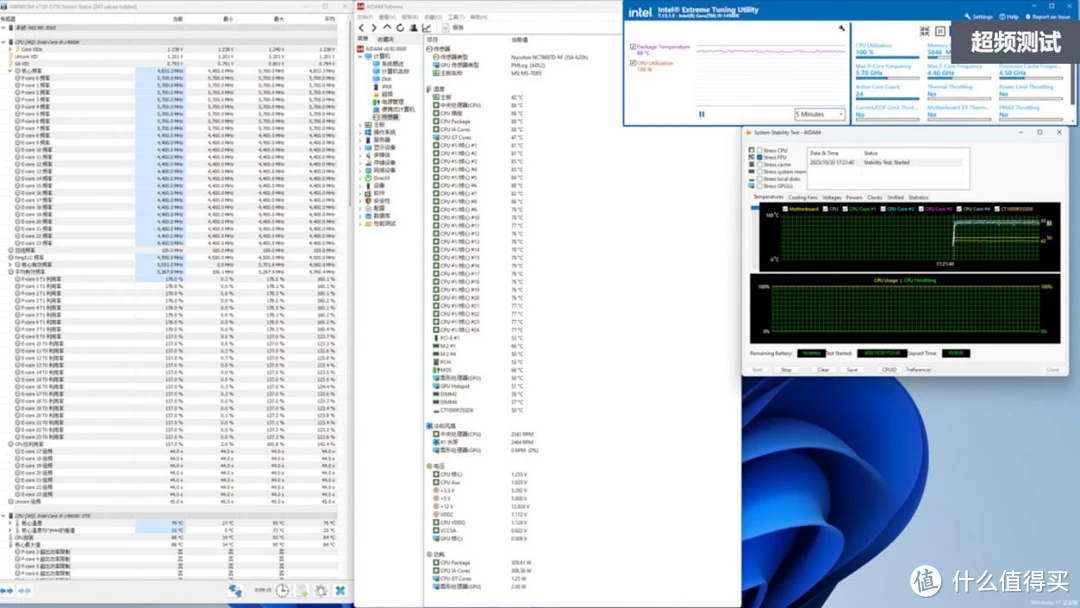The image size is (1080, 608).
Task: Click HWiNFO logging file icon
Action: point(302,590)
